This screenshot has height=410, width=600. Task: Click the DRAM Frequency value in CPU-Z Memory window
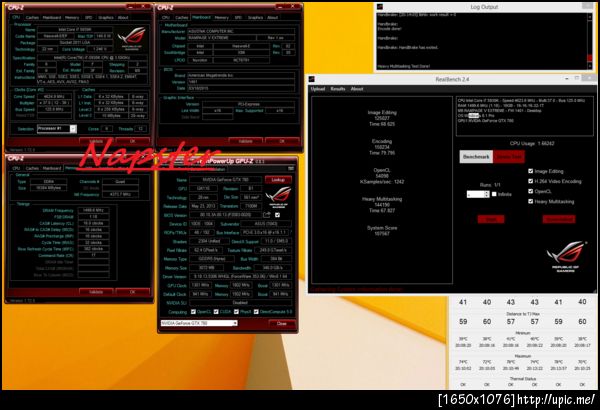93,210
